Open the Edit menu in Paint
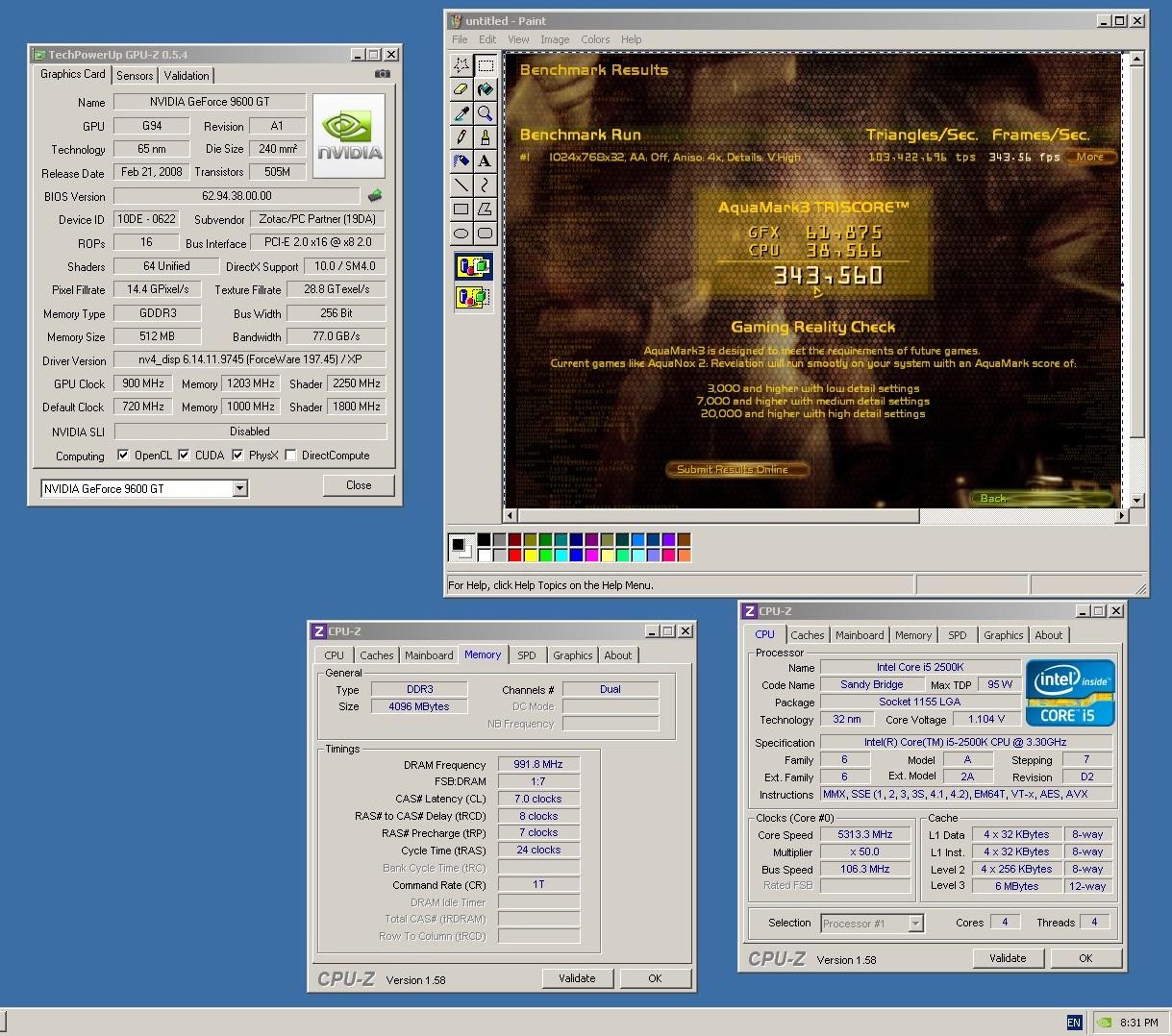The width and height of the screenshot is (1172, 1036). pos(487,39)
